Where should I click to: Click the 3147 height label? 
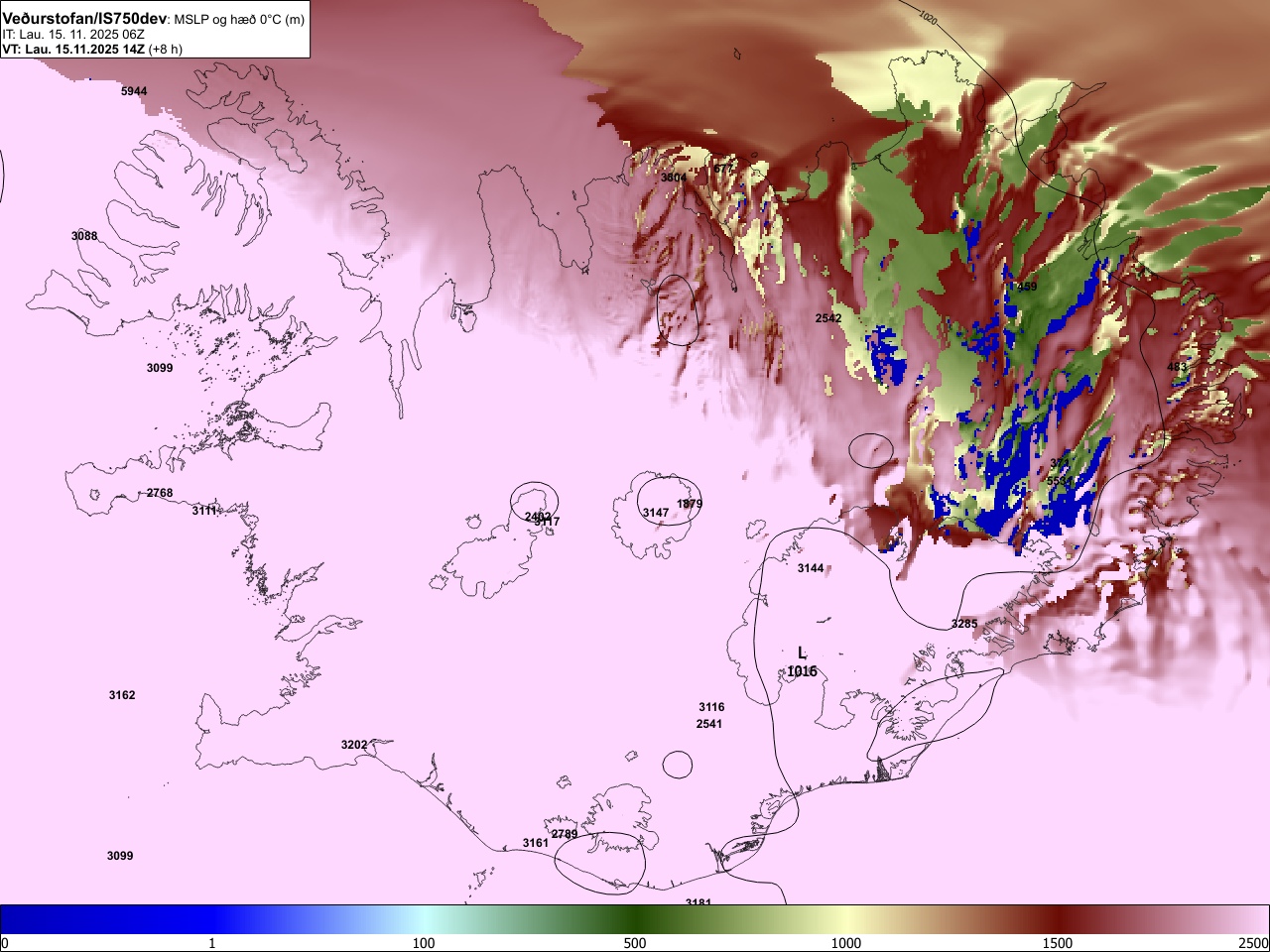656,513
